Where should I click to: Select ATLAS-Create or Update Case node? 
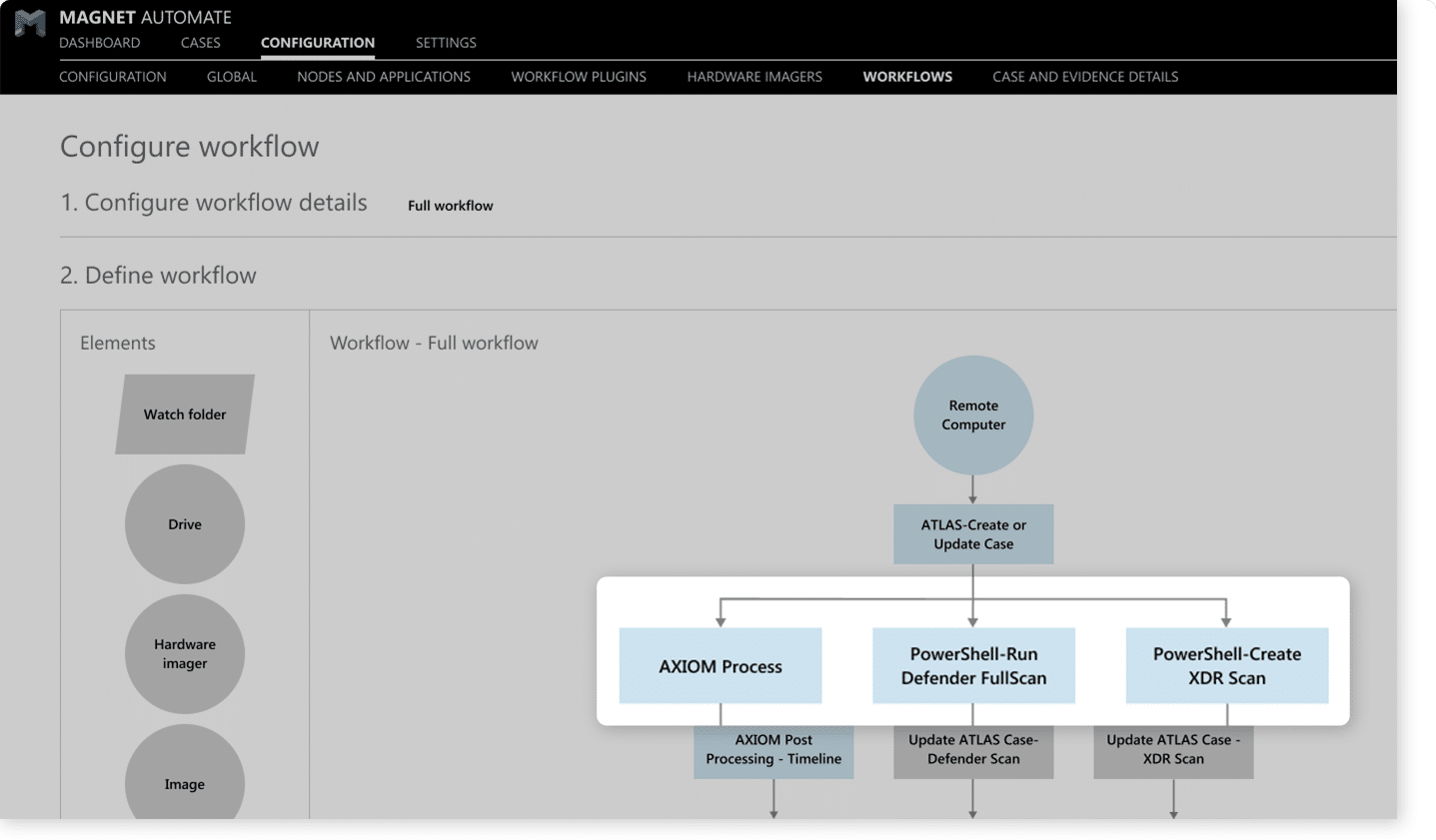point(972,534)
